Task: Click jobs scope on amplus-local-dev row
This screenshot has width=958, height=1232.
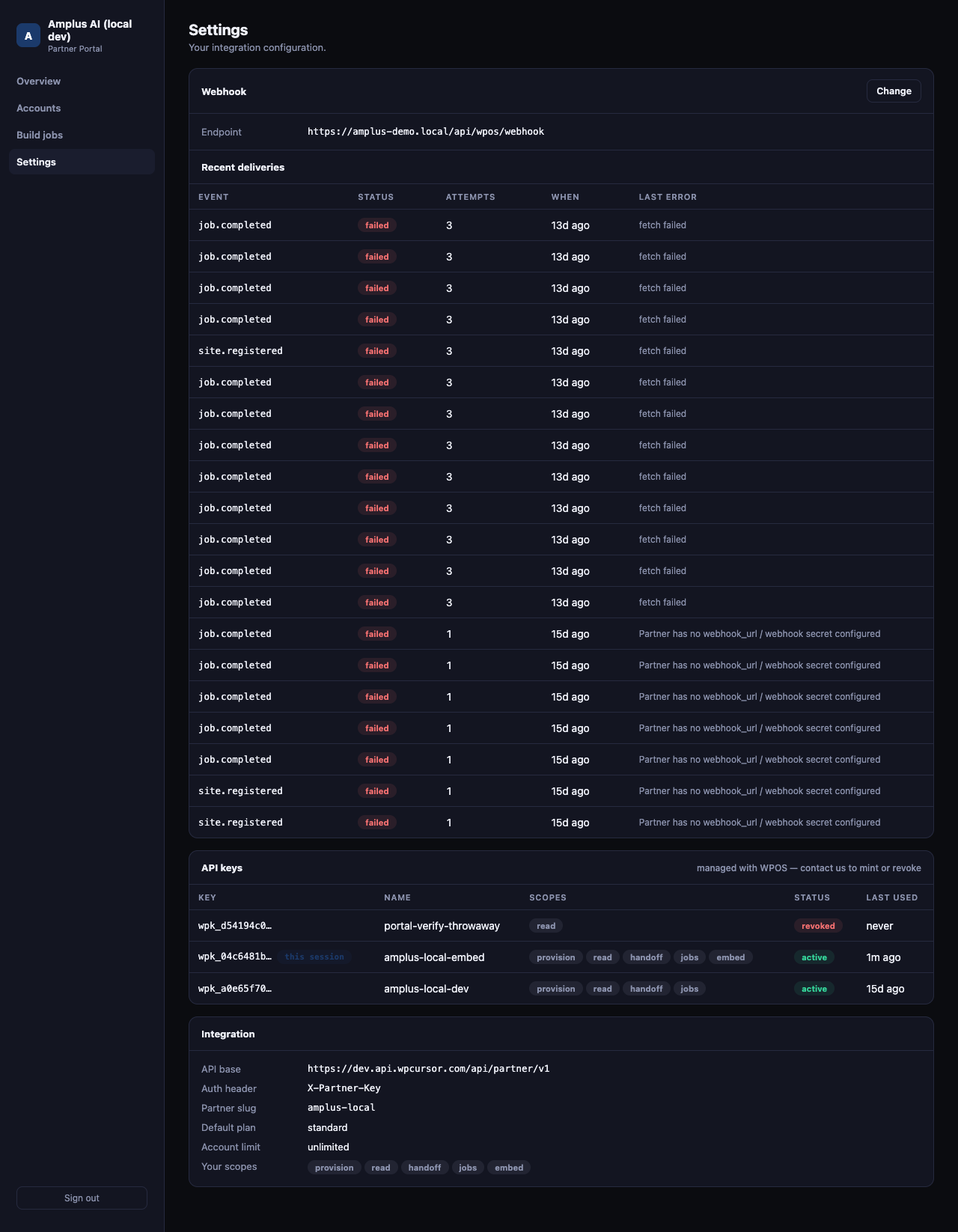Action: pos(689,989)
